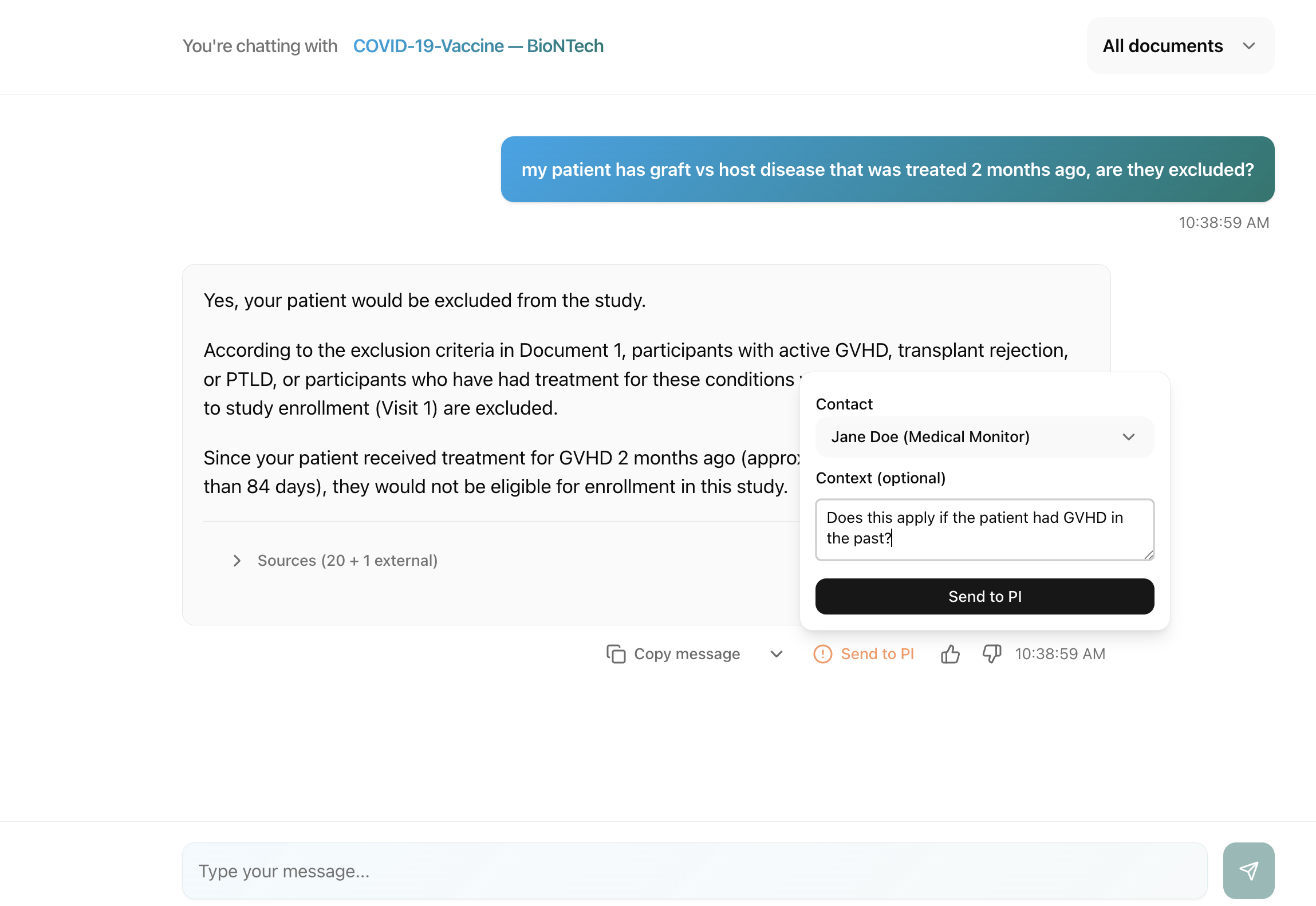Viewport: 1316px width, 906px height.
Task: Click the Copy message label
Action: click(687, 654)
